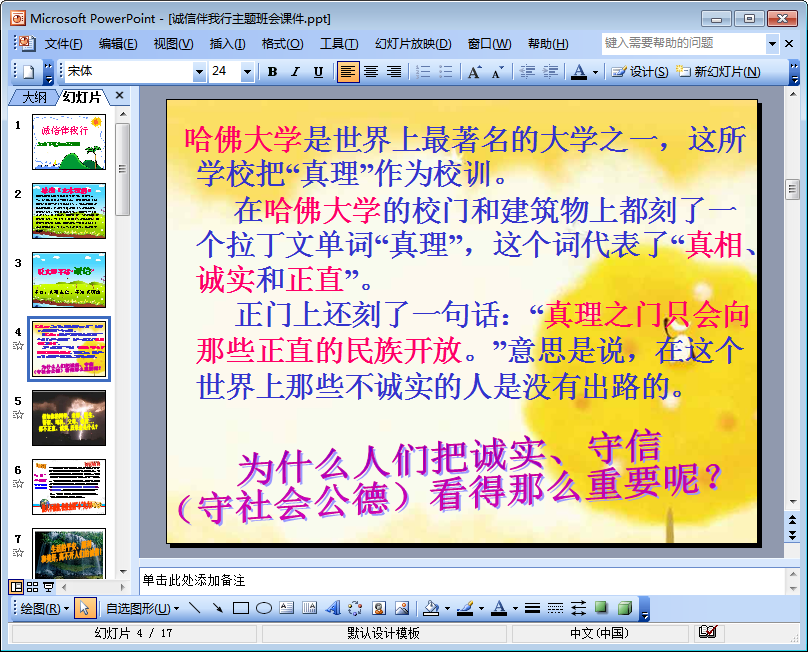
Task: Open the 绘图(R) drawing menu
Action: (44, 609)
